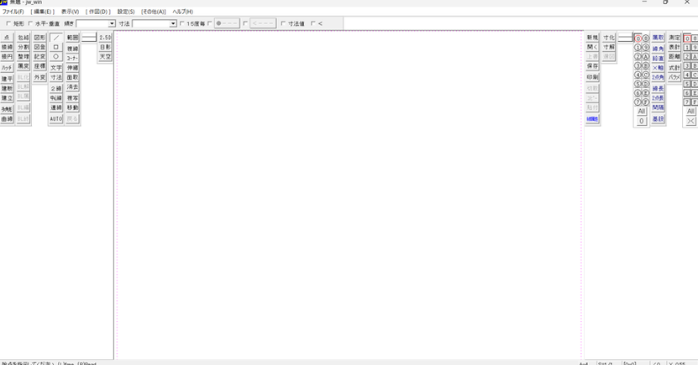Screen dimensions: 698x365
Task: Click the 新規 new file button
Action: 592,38
